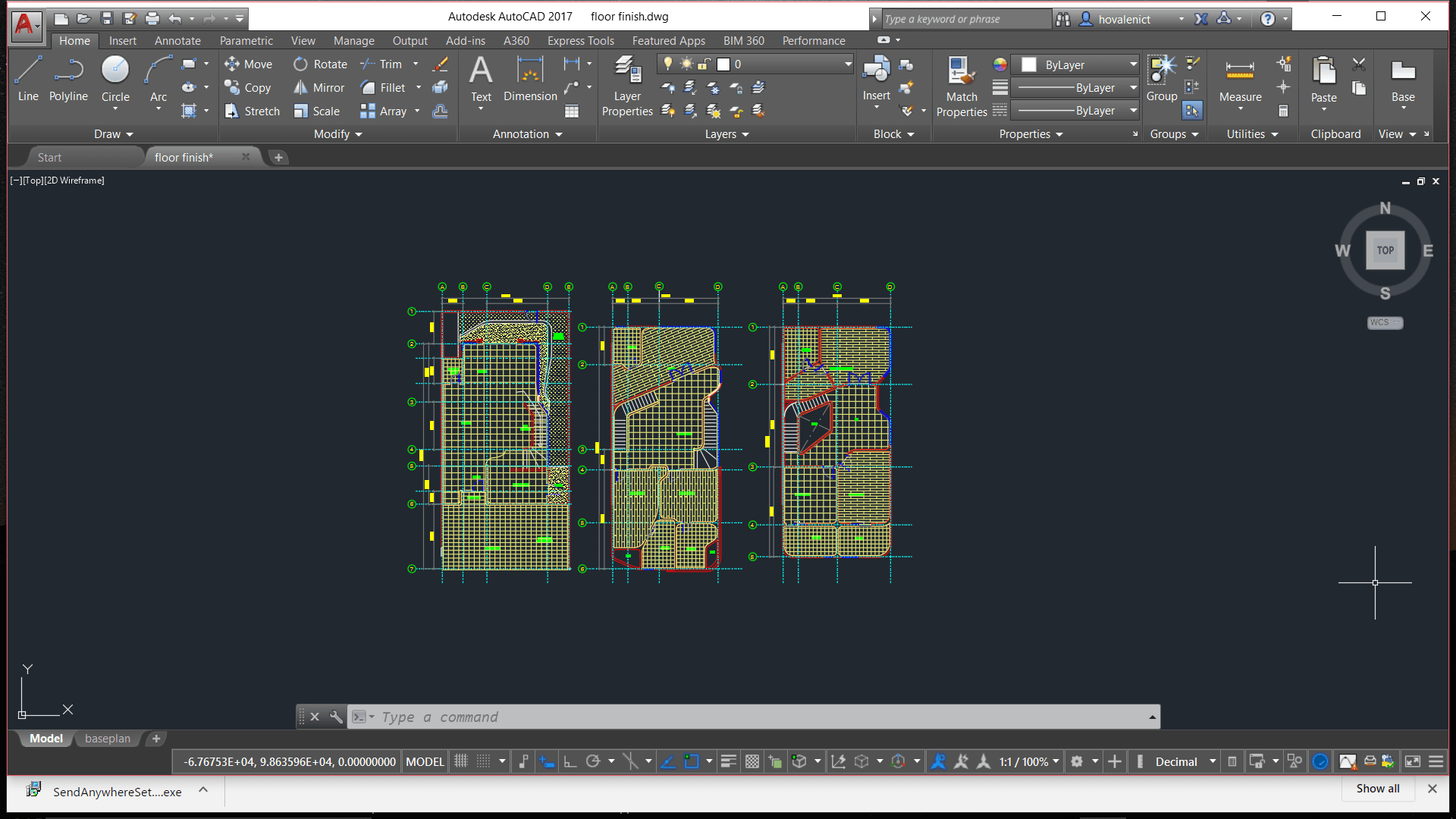This screenshot has height=819, width=1456.
Task: Open the layer selection dropdown
Action: pos(847,64)
